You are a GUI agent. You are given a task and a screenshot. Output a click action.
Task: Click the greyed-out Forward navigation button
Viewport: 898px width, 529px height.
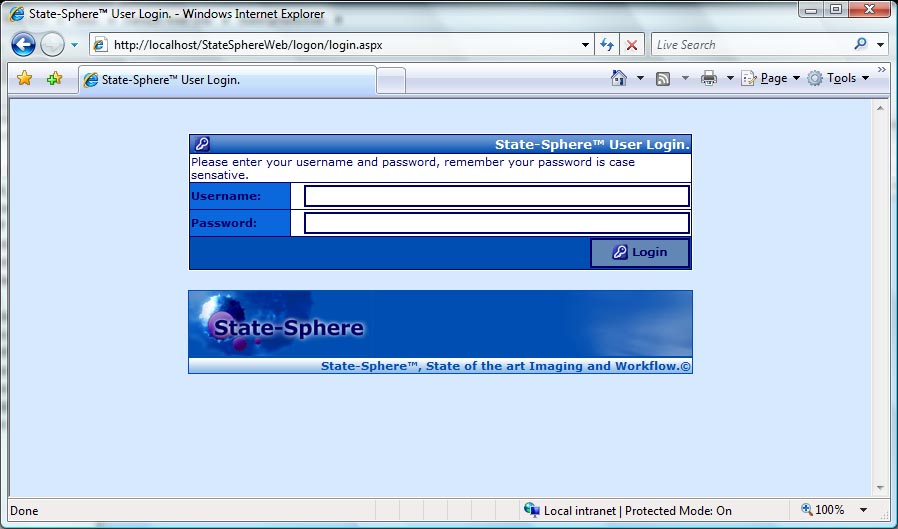[53, 45]
